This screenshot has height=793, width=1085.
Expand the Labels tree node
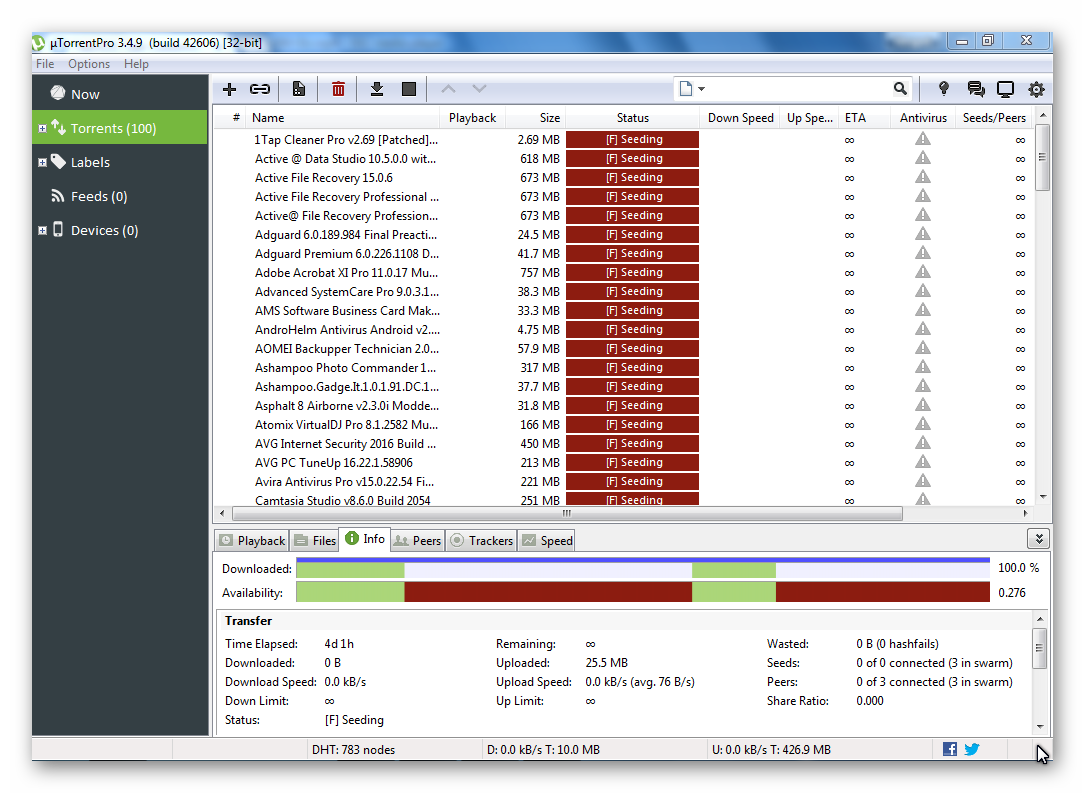[42, 162]
